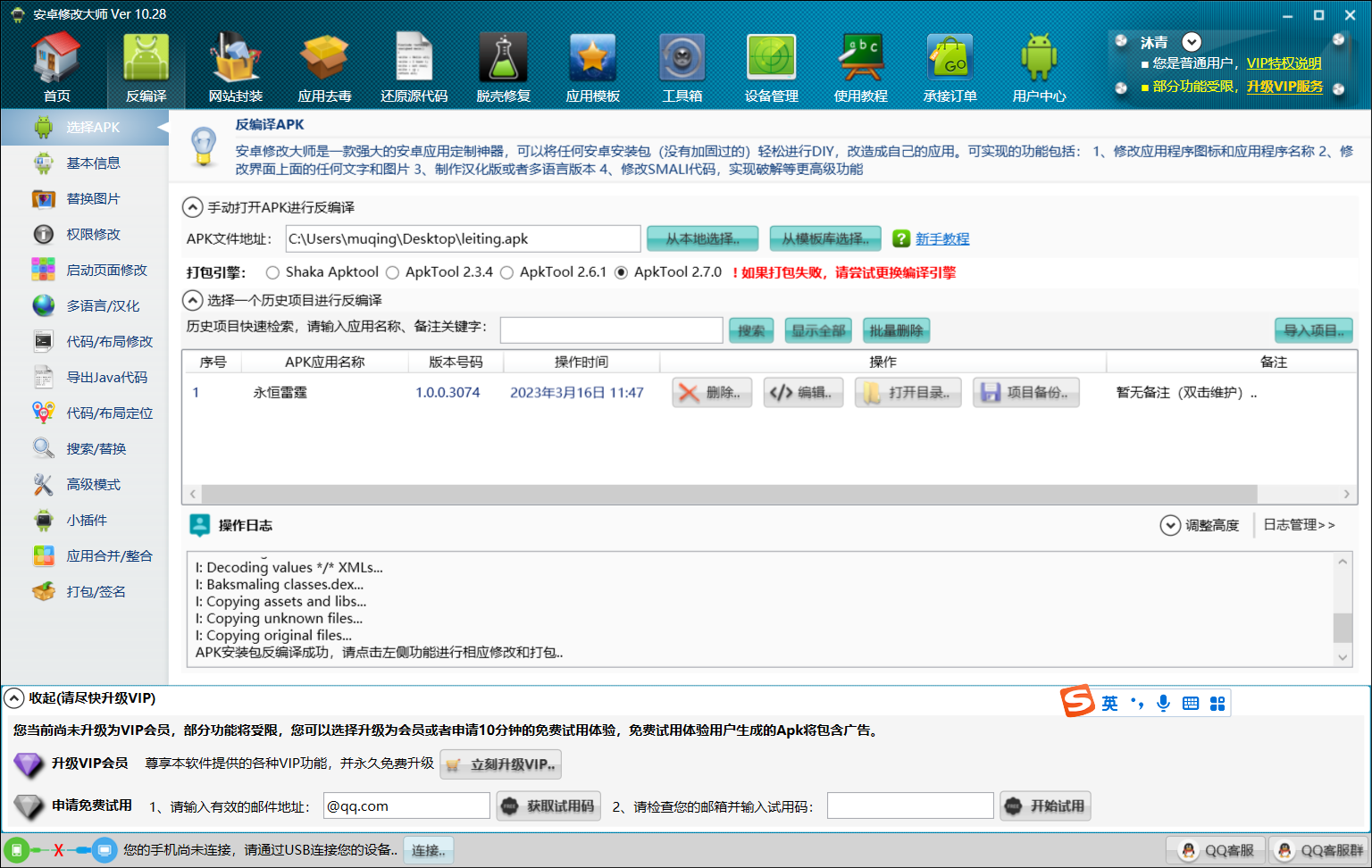Click the Sogou voice input microphone icon
The image size is (1372, 868).
pyautogui.click(x=1163, y=703)
